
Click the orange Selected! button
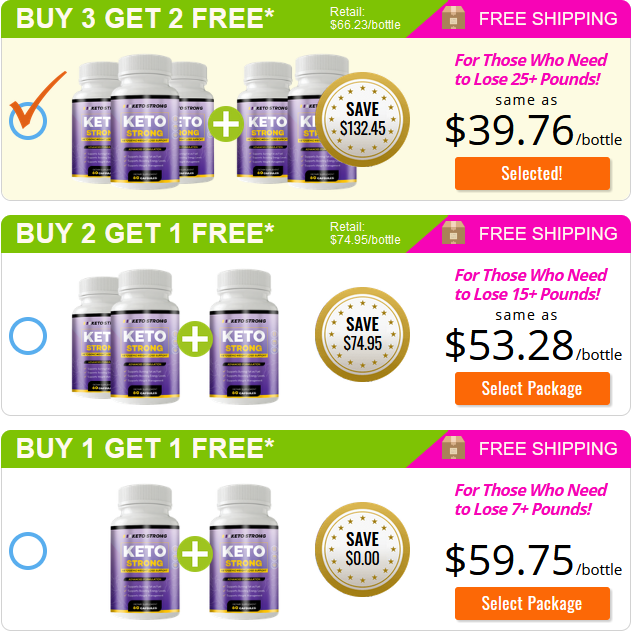click(x=532, y=174)
